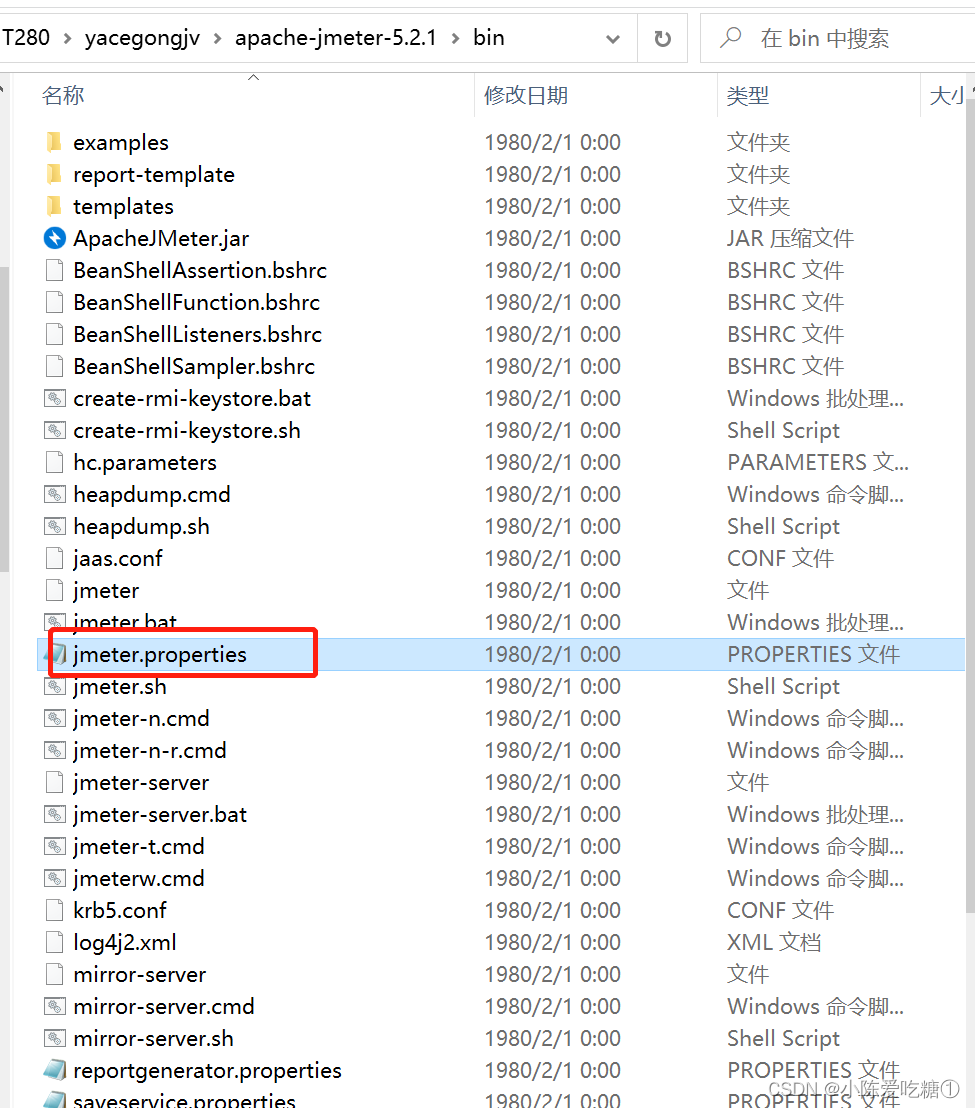Select the jmeter.properties file name

coord(160,654)
